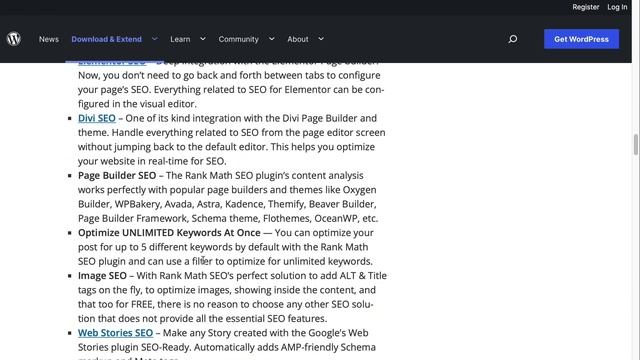Click the WordPress logo icon
Image resolution: width=640 pixels, height=360 pixels.
click(x=14, y=39)
